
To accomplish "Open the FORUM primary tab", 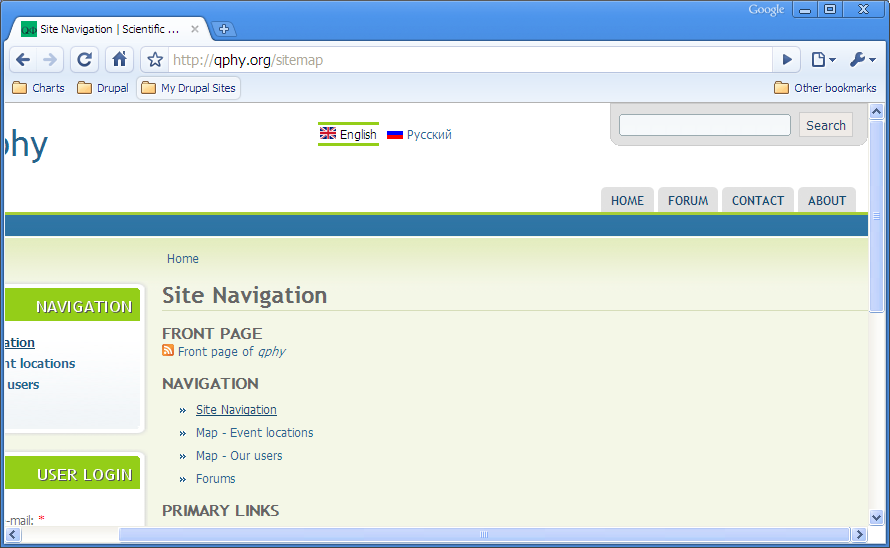I will [688, 200].
